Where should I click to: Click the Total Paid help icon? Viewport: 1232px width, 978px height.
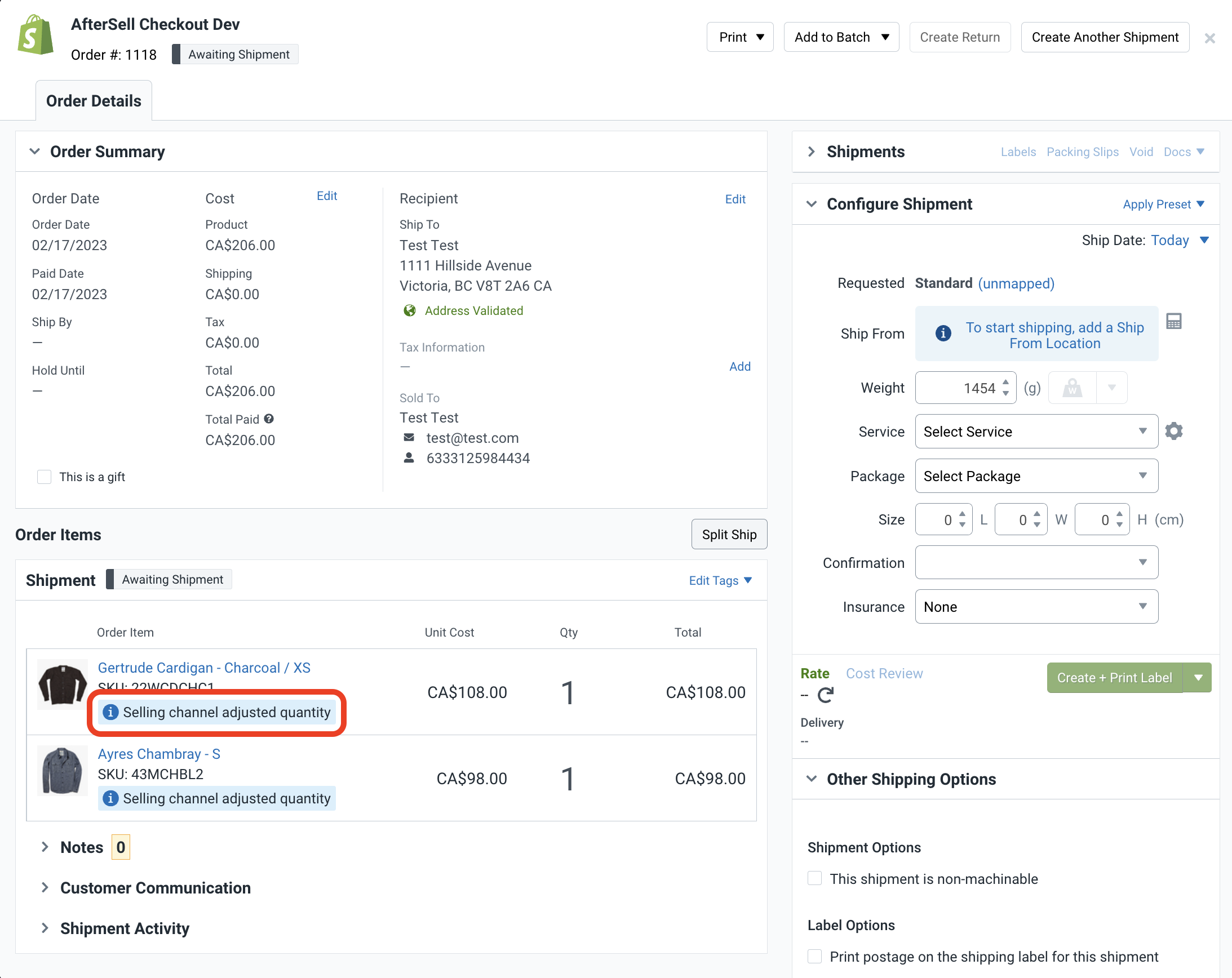click(269, 419)
